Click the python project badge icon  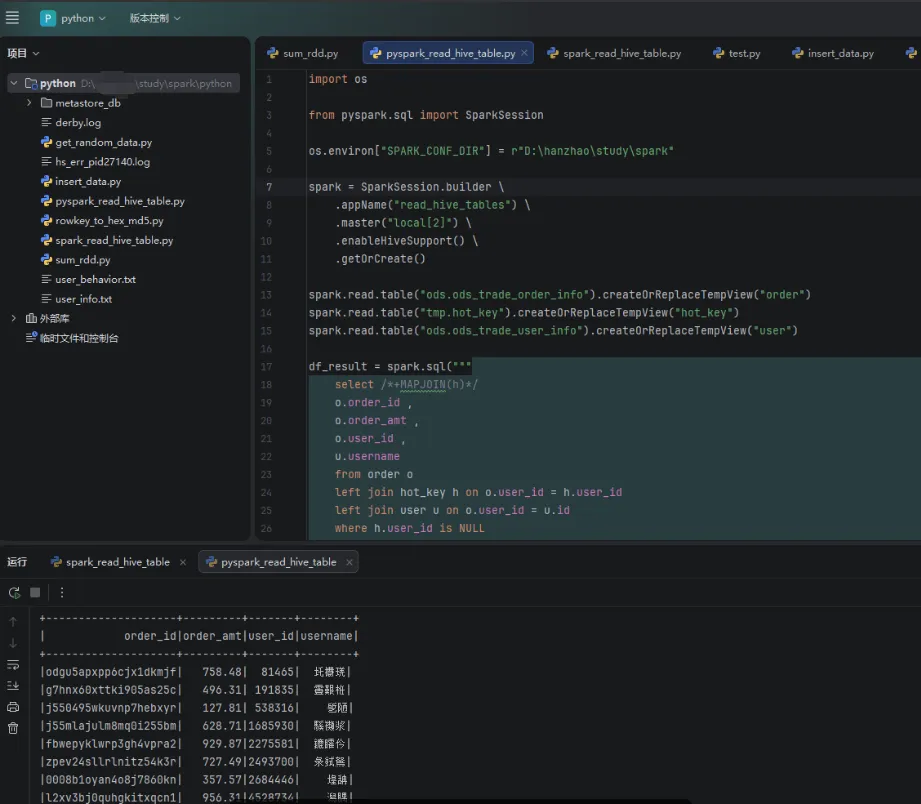(x=48, y=18)
